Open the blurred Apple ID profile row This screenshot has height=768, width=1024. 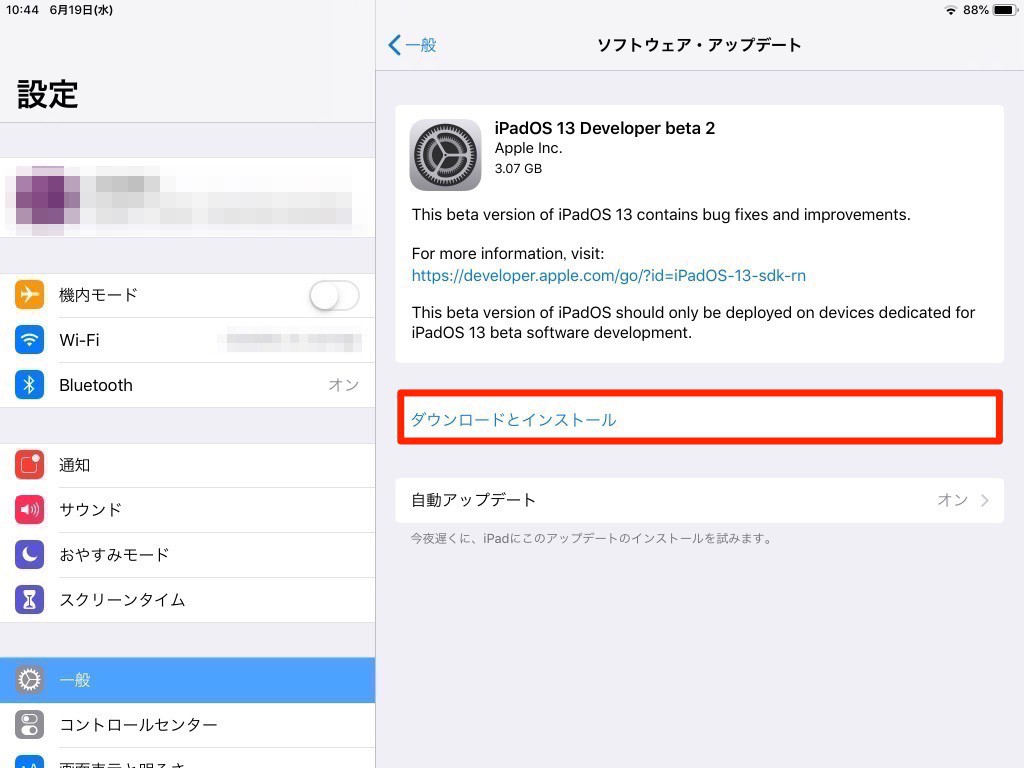pyautogui.click(x=187, y=197)
